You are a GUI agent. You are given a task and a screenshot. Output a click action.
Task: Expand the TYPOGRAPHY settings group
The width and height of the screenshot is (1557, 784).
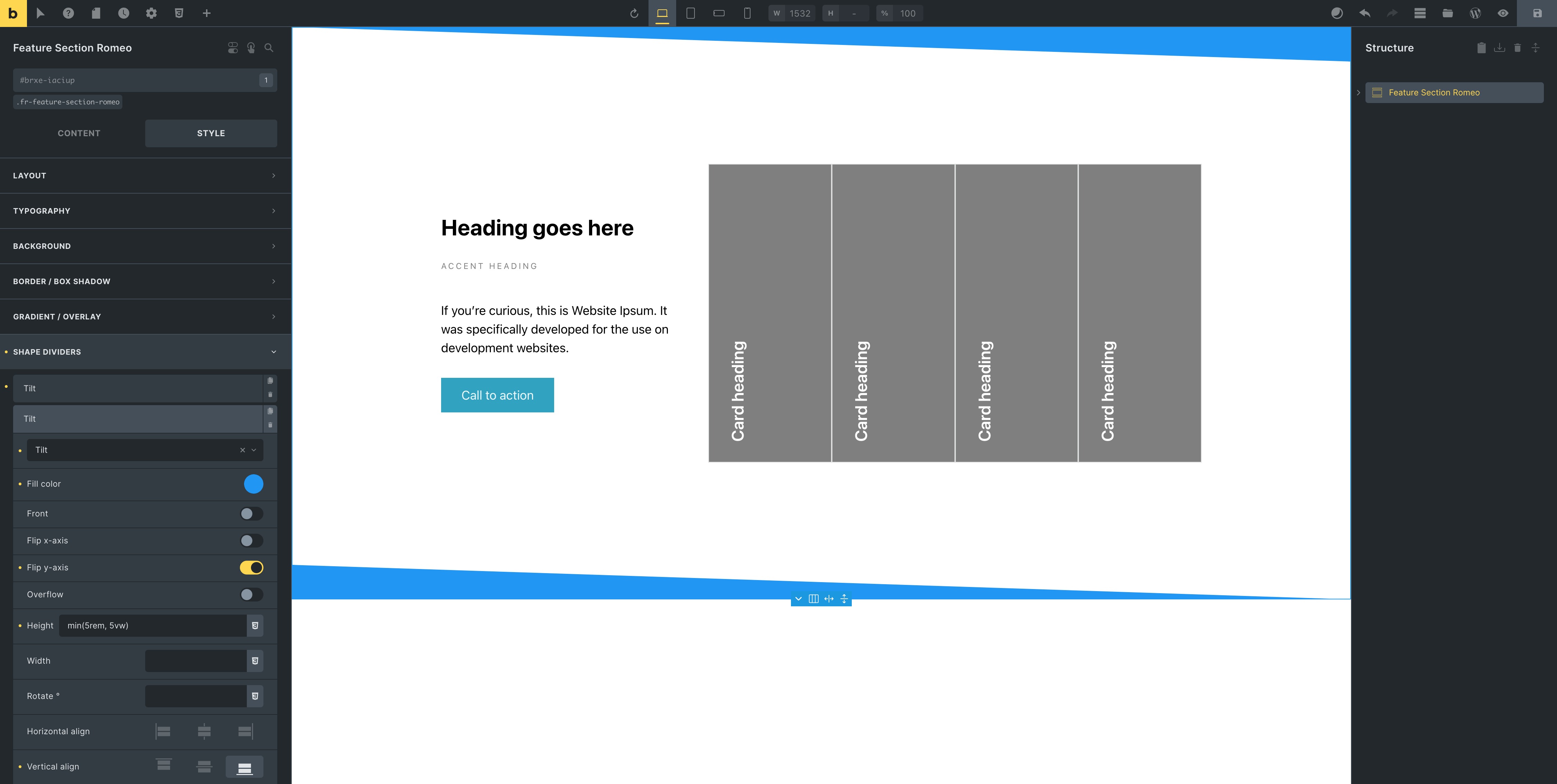[146, 211]
